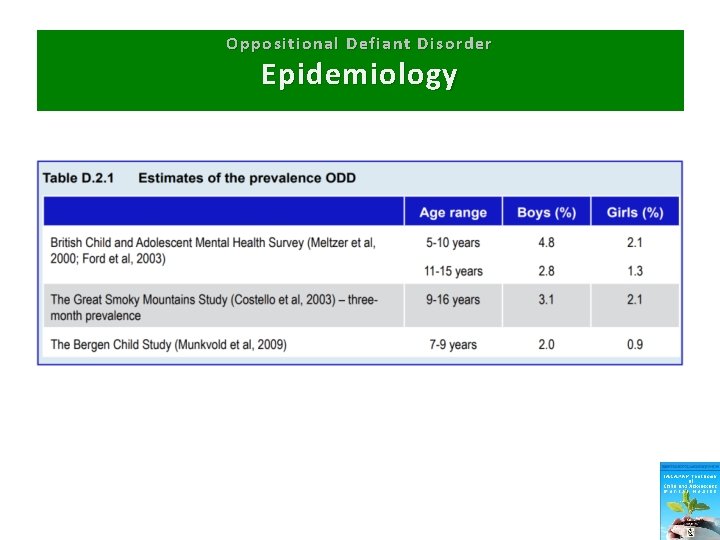Click the '5-10 years' age cell
Image resolution: width=720 pixels, height=540 pixels.
point(453,242)
